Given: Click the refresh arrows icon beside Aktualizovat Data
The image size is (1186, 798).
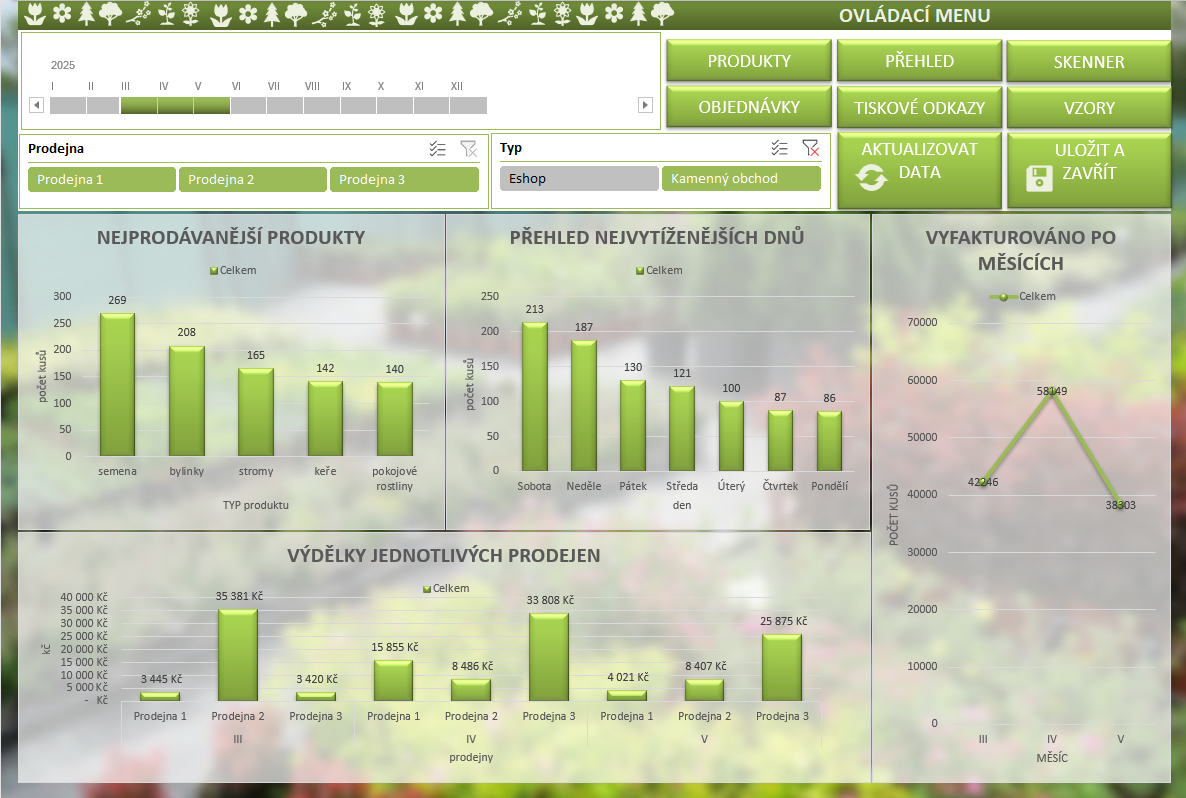Looking at the screenshot, I should click(x=872, y=179).
